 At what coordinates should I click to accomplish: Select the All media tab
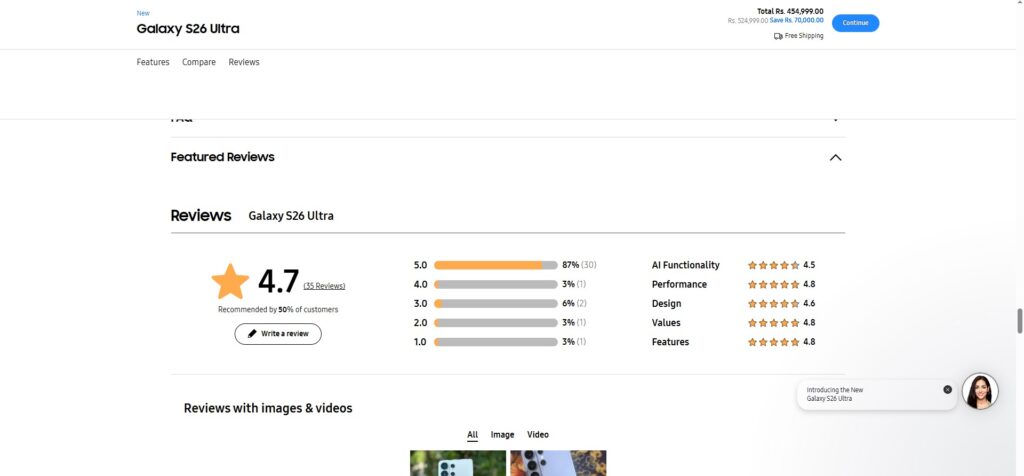point(472,435)
